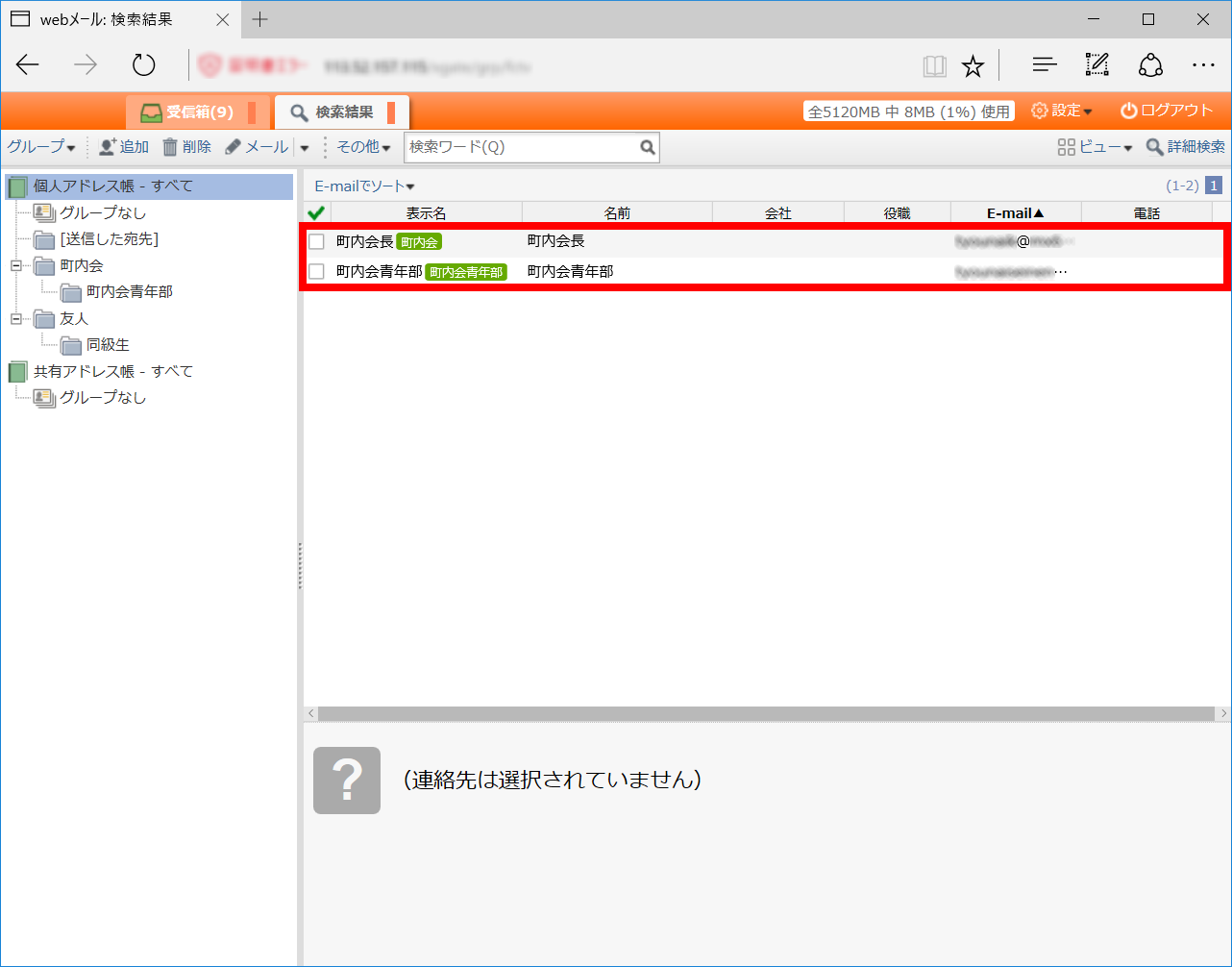Click the horizontal scrollbar below contact list
Image resolution: width=1232 pixels, height=967 pixels.
[x=766, y=713]
